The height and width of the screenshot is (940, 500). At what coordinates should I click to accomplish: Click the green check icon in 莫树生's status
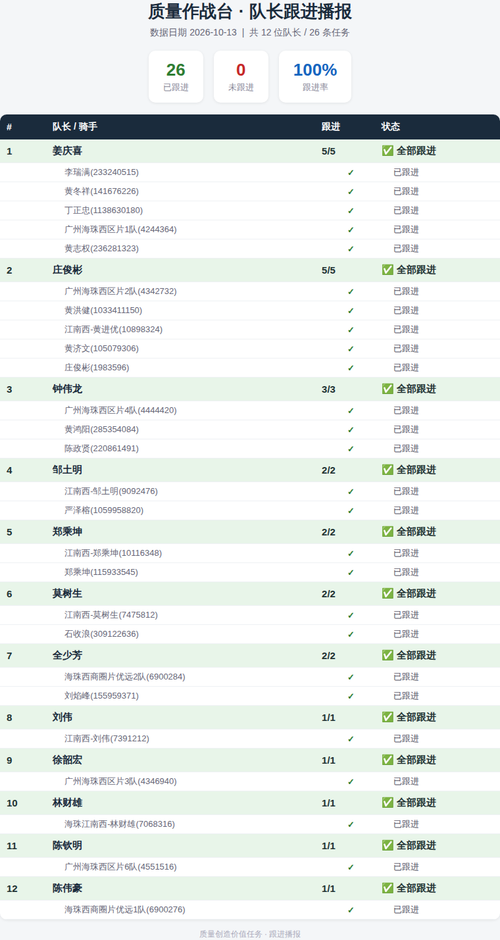click(387, 593)
